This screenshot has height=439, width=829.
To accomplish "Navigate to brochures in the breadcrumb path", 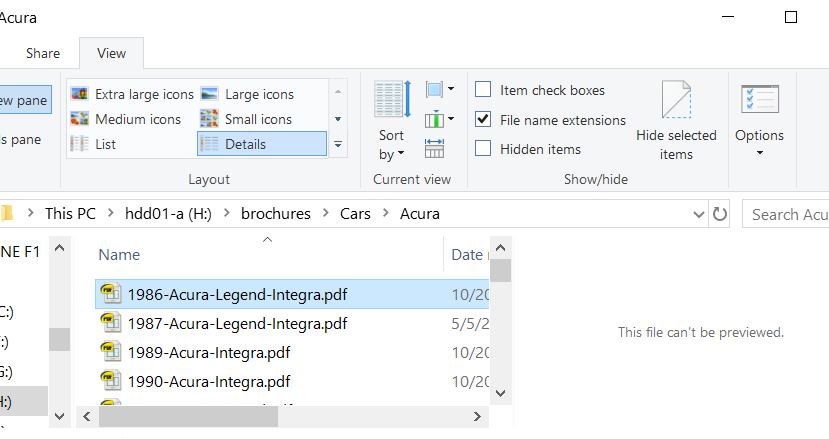I will pos(275,214).
